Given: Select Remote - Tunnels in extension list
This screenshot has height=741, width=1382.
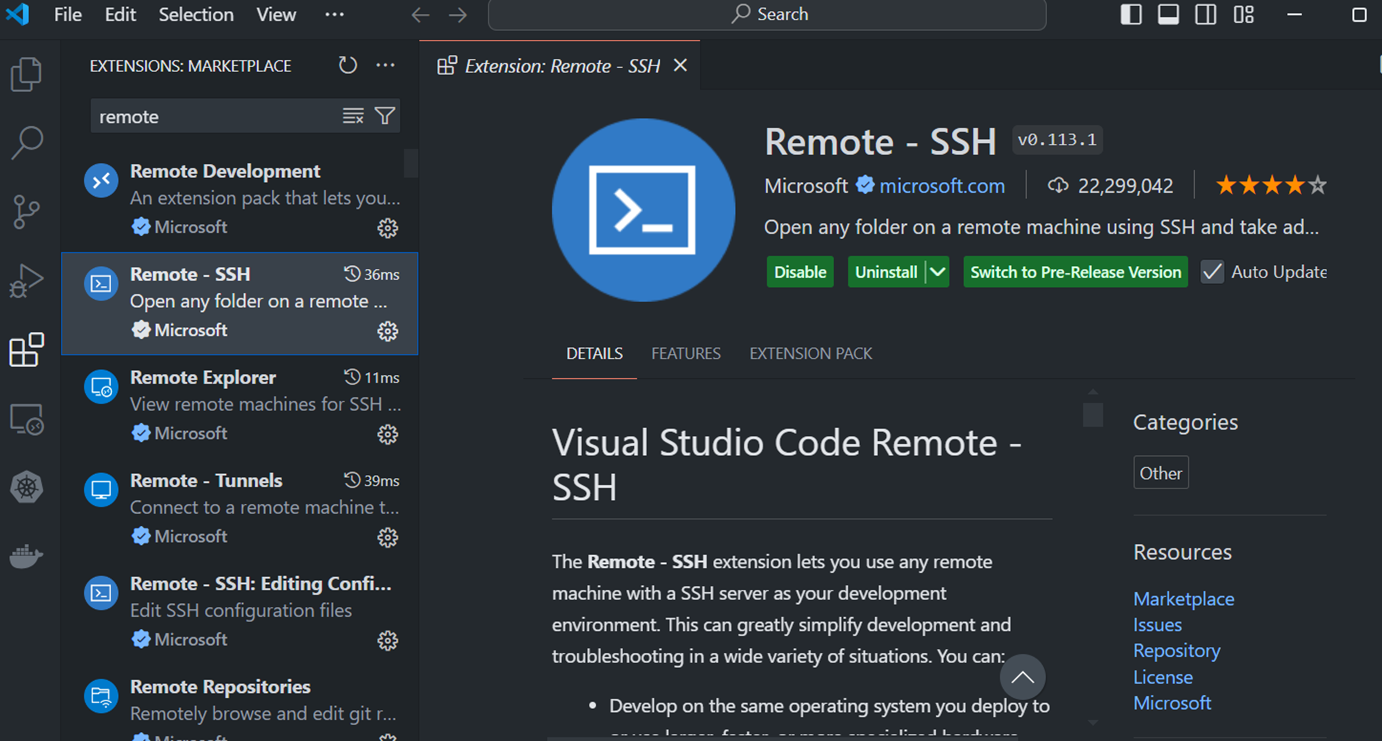Looking at the screenshot, I should pos(240,509).
